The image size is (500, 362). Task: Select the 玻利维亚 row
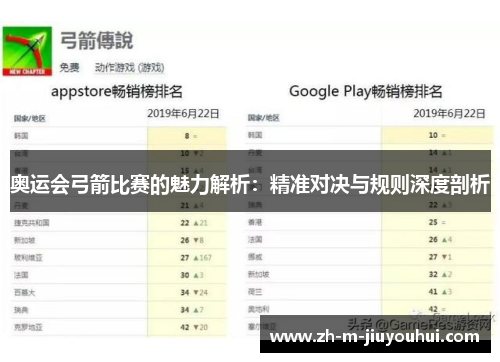(x=120, y=257)
